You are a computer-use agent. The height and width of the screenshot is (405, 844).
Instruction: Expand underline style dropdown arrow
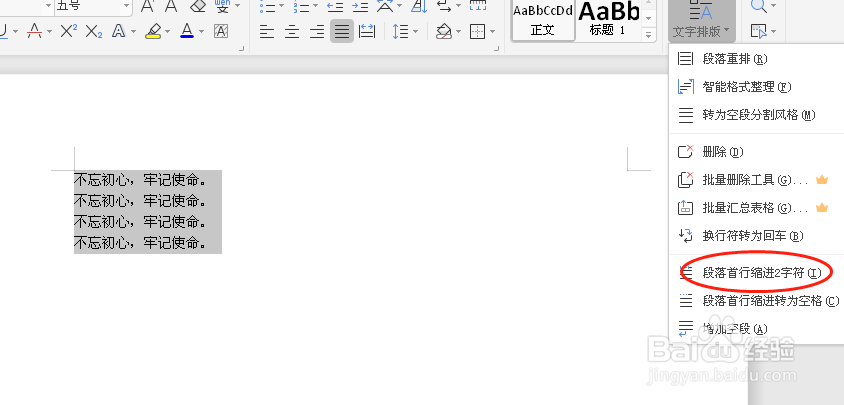(15, 32)
